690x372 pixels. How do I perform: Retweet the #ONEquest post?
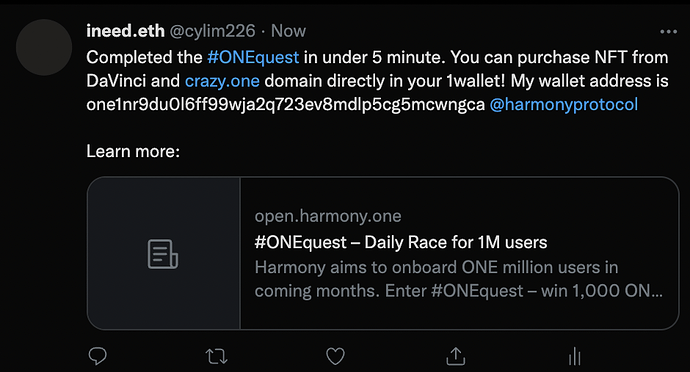217,356
